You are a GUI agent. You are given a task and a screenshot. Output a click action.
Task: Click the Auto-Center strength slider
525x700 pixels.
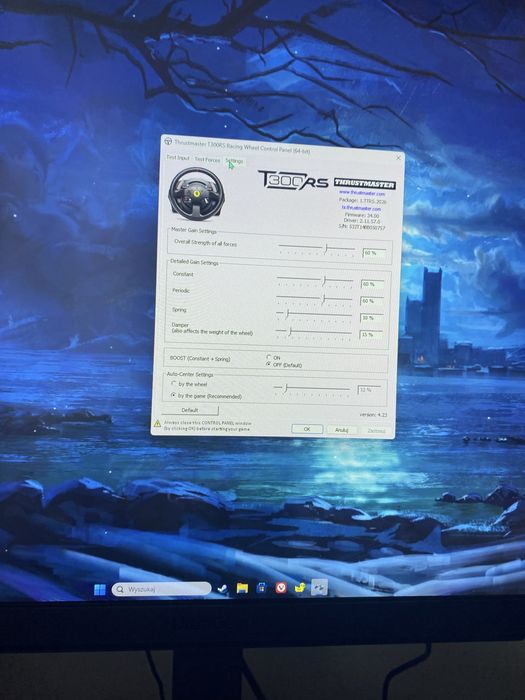[312, 389]
